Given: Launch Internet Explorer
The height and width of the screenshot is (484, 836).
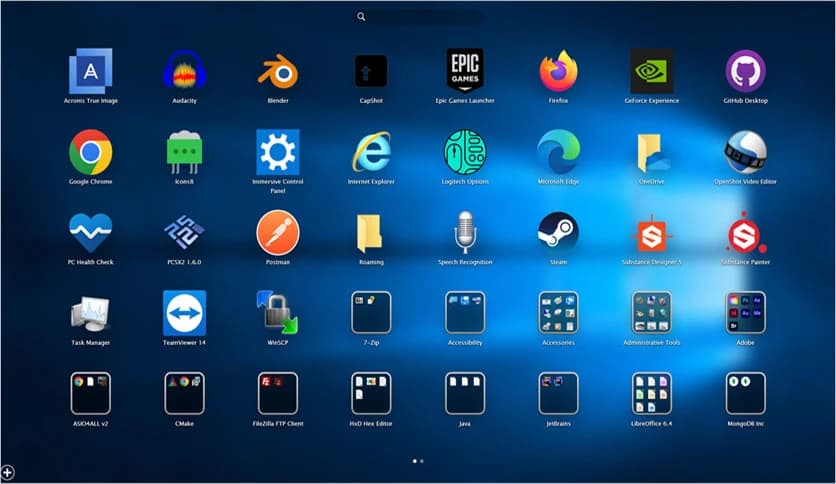Looking at the screenshot, I should pos(371,152).
